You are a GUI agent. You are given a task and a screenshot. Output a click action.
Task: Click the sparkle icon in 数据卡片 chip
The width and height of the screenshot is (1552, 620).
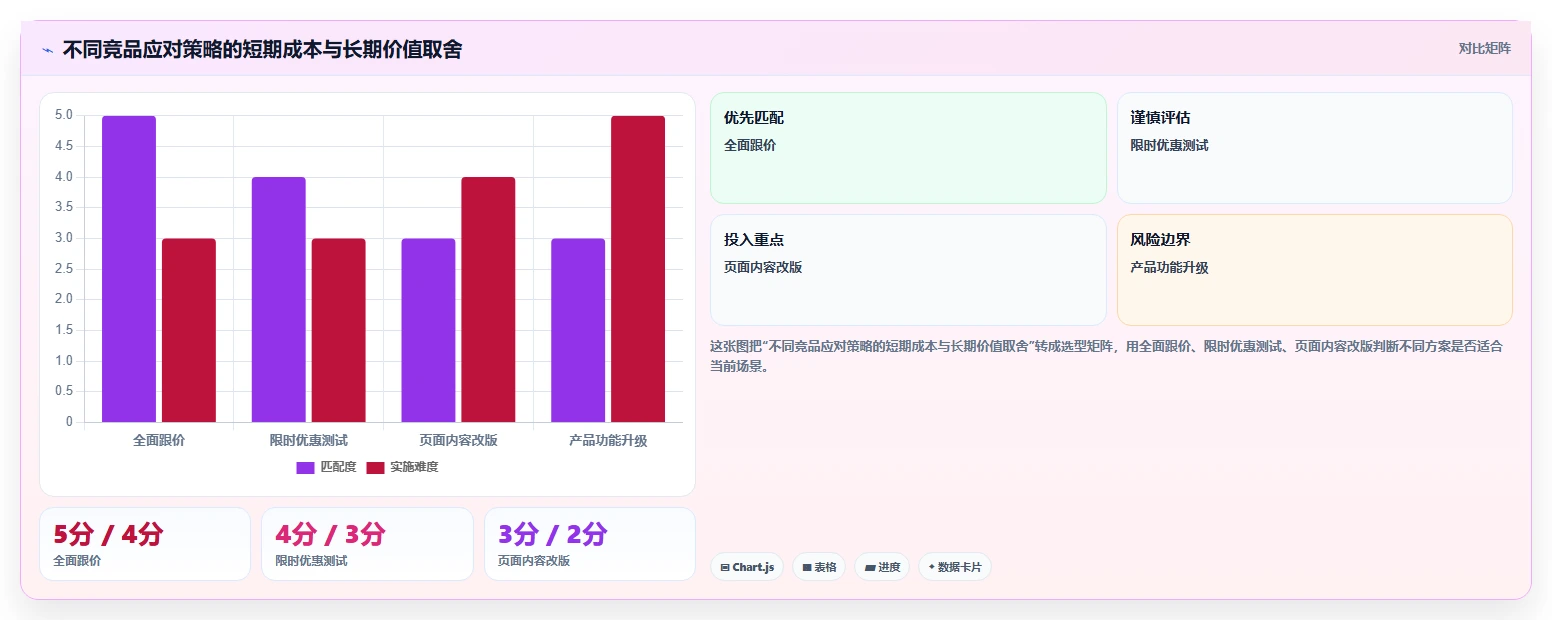pyautogui.click(x=931, y=567)
